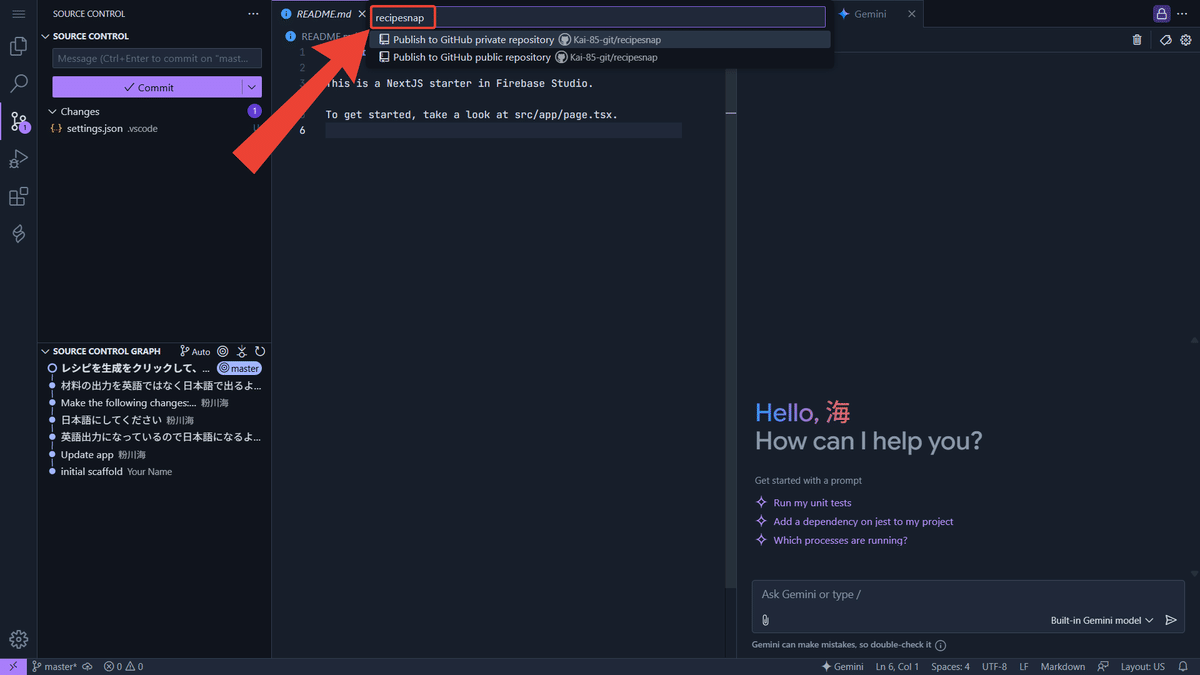
Task: Click 'Ln 6, Col 1' in status bar
Action: tap(897, 666)
